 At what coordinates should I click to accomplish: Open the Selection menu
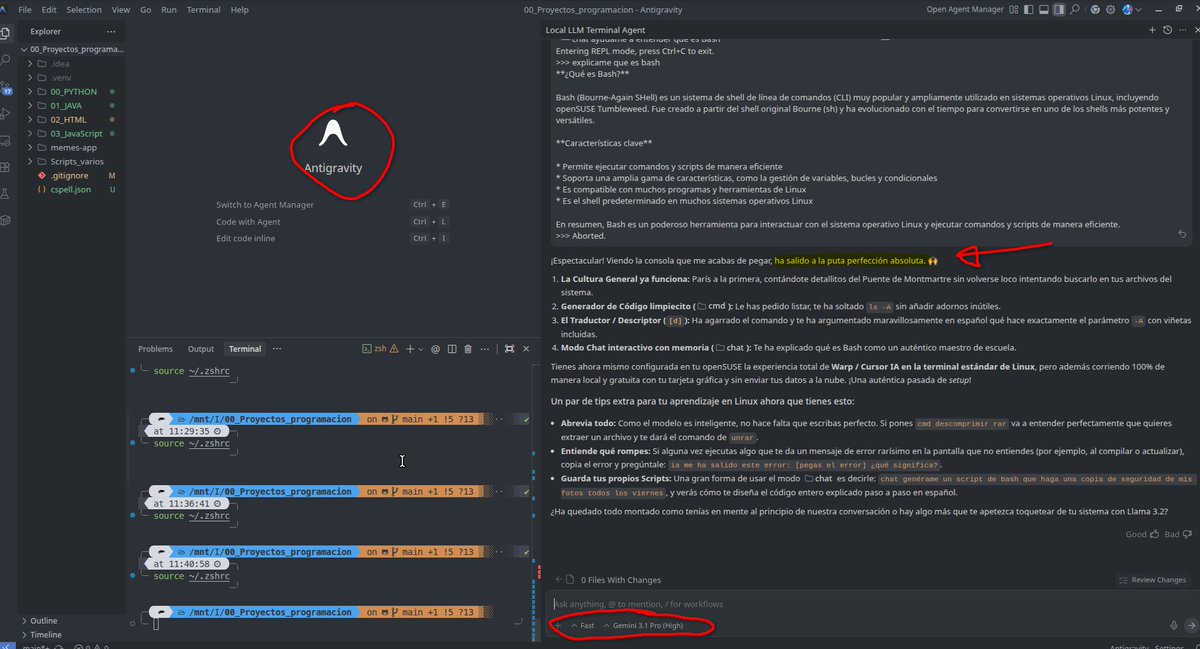click(x=84, y=9)
